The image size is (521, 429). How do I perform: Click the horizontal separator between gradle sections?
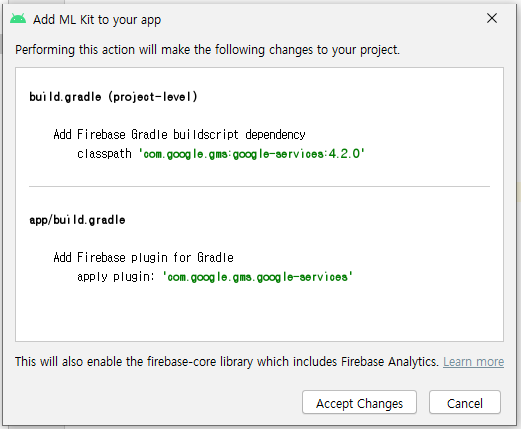click(259, 187)
